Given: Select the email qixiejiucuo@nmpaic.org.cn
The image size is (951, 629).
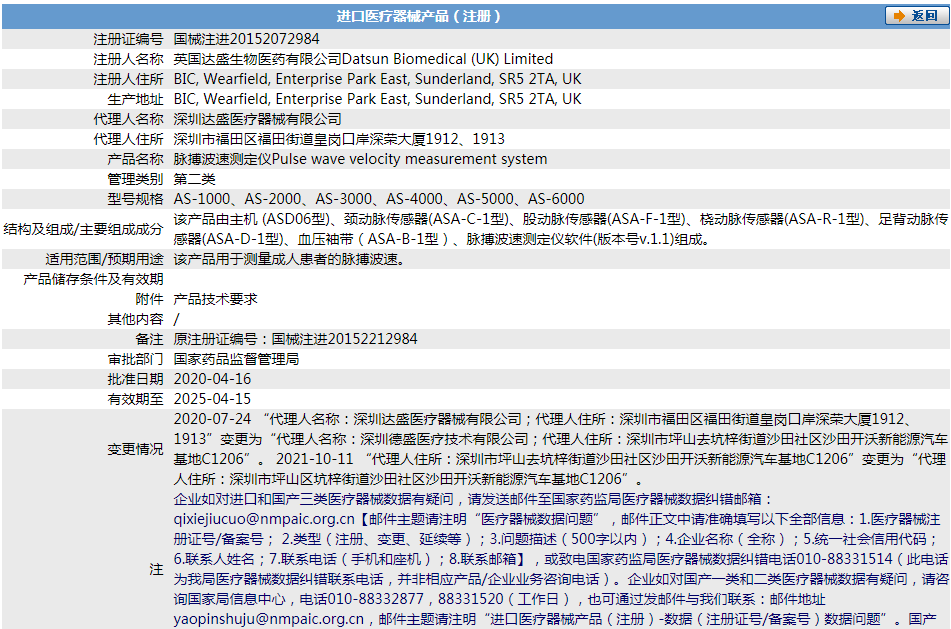Looking at the screenshot, I should pyautogui.click(x=264, y=519).
